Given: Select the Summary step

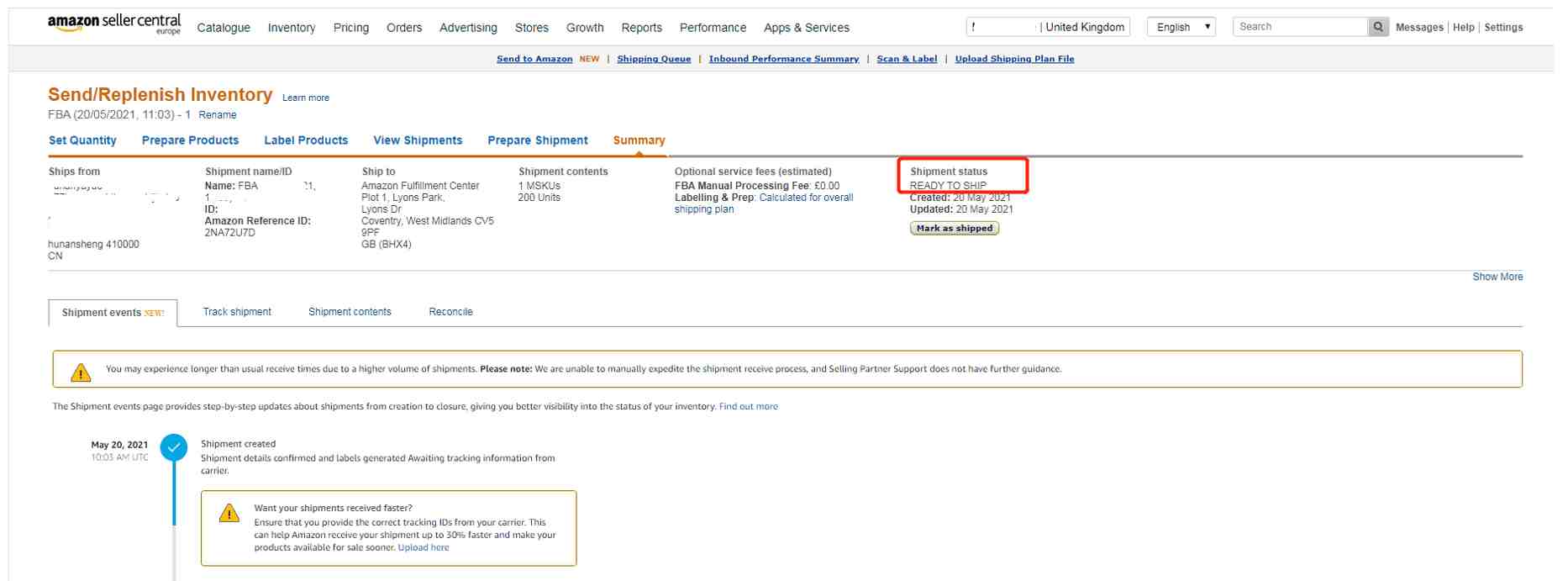Looking at the screenshot, I should click(x=639, y=140).
